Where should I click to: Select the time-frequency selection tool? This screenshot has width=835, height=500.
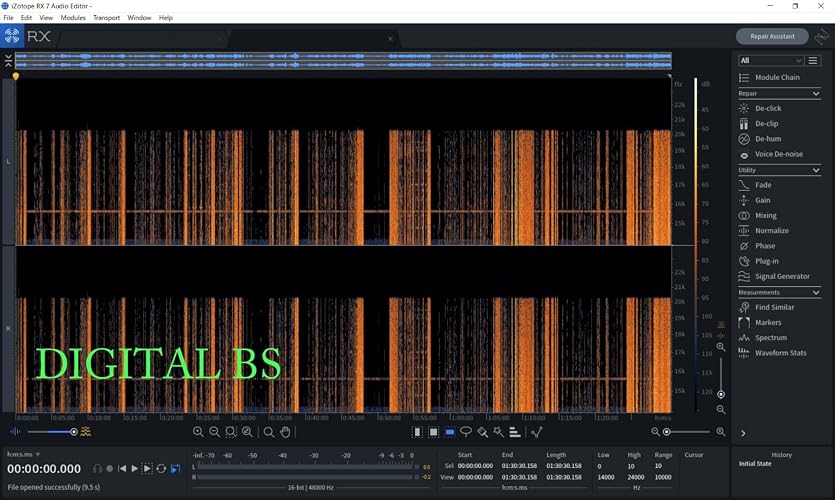433,432
